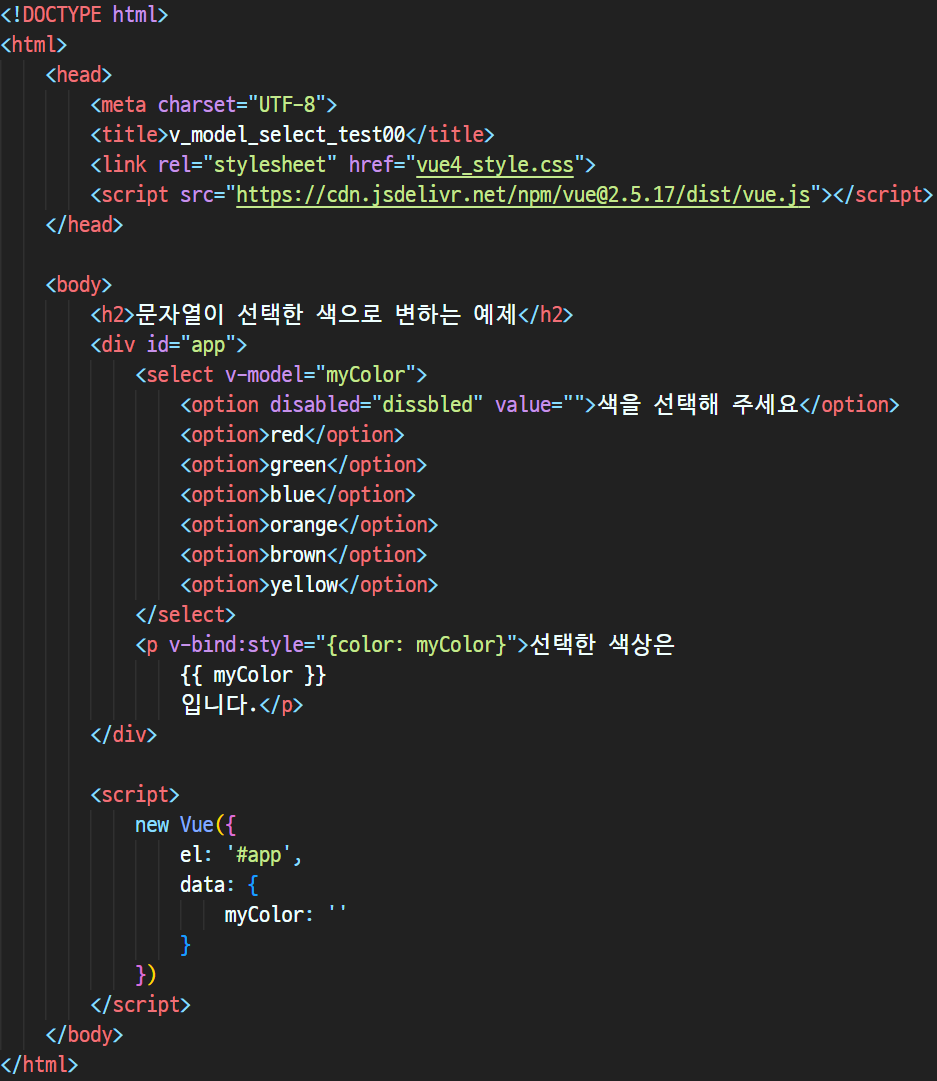Click the option text 색을 선택해 주세요
The image size is (937, 1081).
pos(697,405)
